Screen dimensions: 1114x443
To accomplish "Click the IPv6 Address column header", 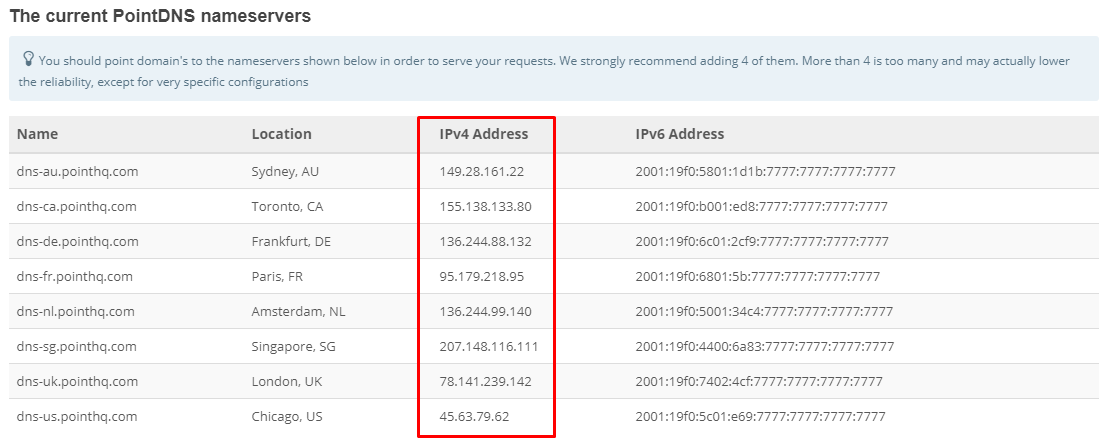I will 680,133.
